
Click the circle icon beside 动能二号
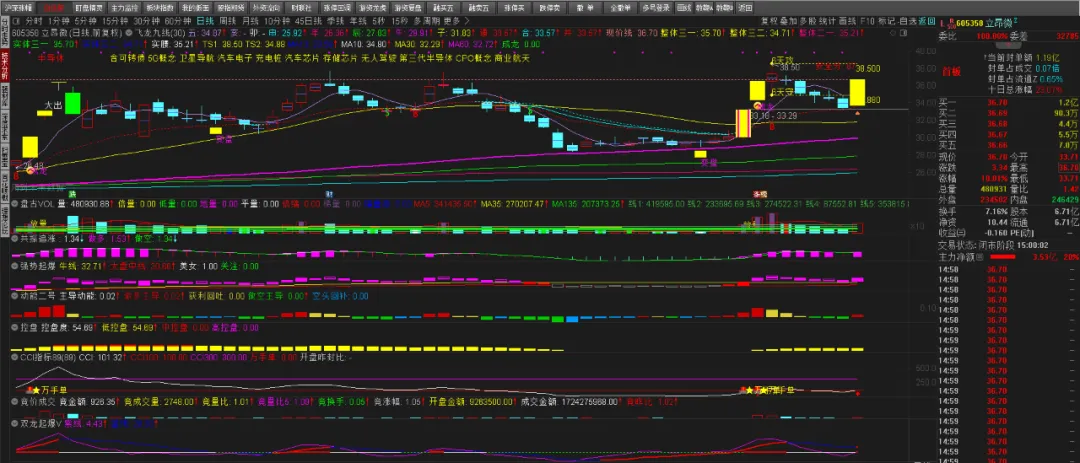coord(15,296)
